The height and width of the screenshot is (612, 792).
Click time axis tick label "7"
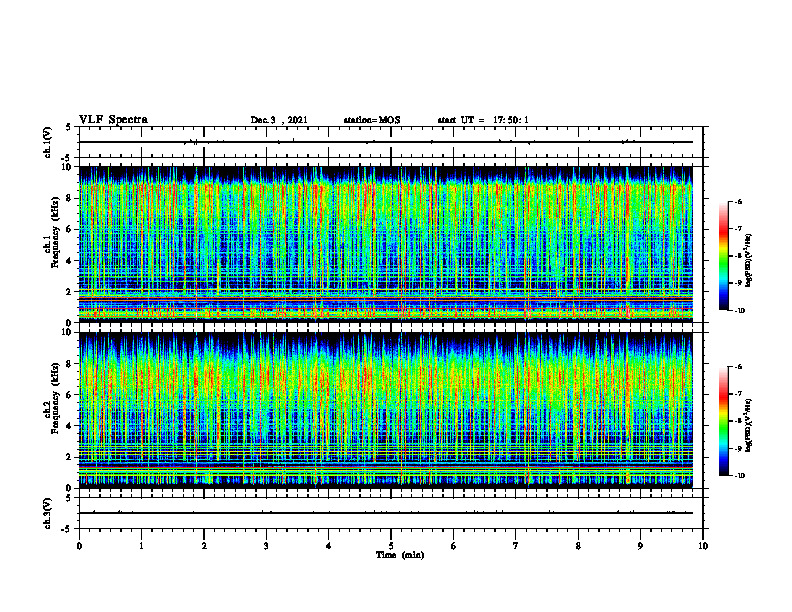tap(516, 546)
